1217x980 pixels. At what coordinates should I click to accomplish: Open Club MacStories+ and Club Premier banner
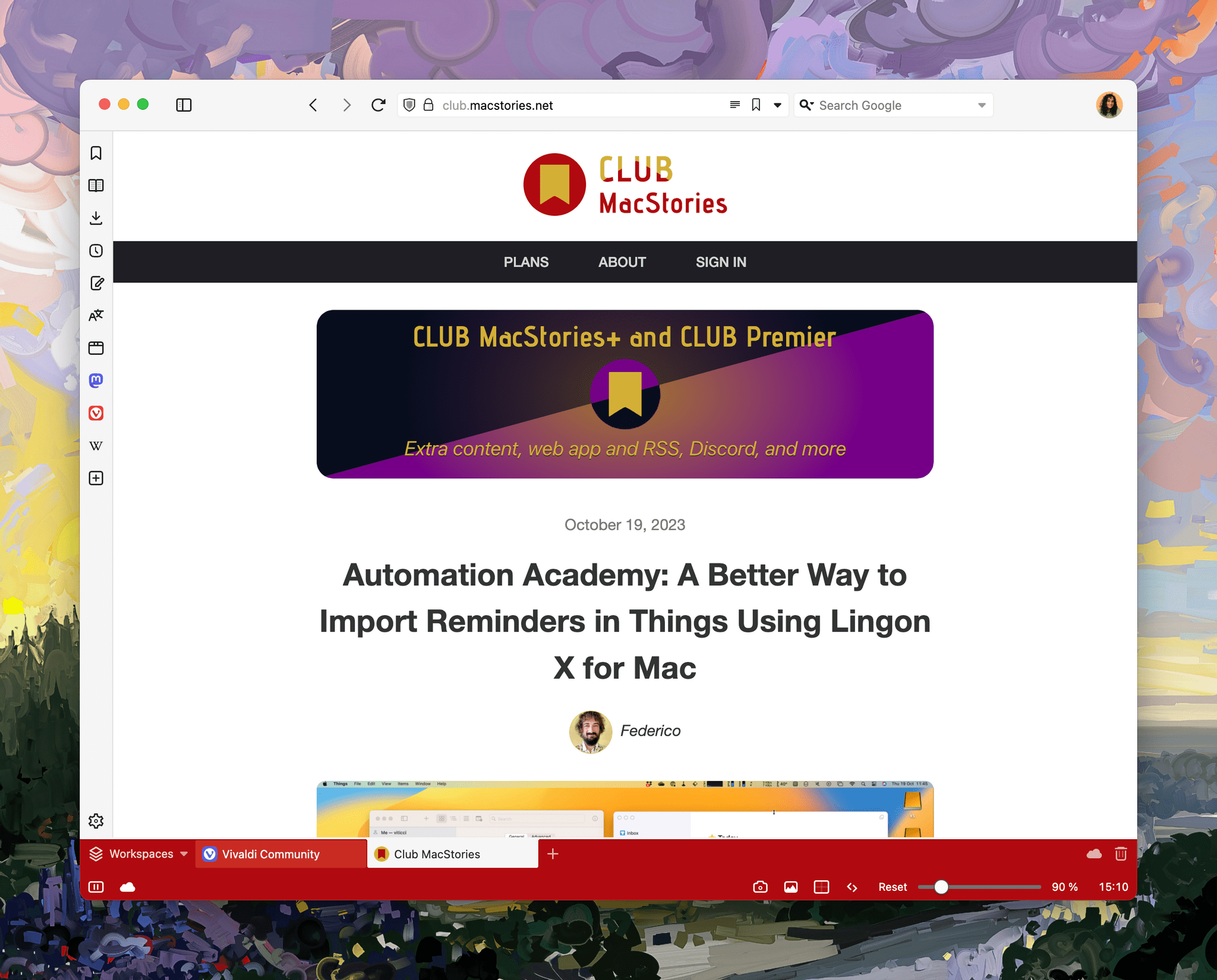(624, 394)
